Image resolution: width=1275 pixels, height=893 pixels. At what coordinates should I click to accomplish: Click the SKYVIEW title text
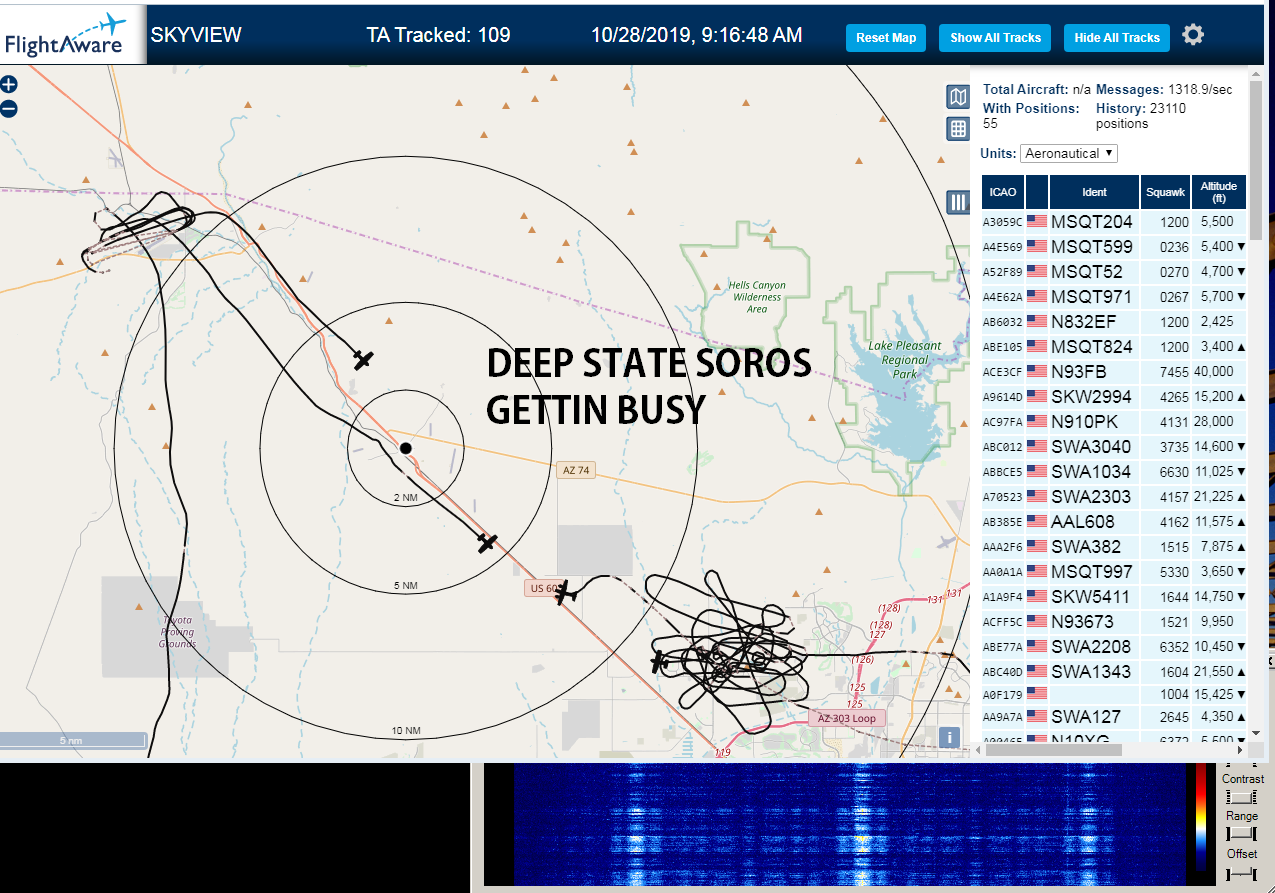[x=196, y=35]
